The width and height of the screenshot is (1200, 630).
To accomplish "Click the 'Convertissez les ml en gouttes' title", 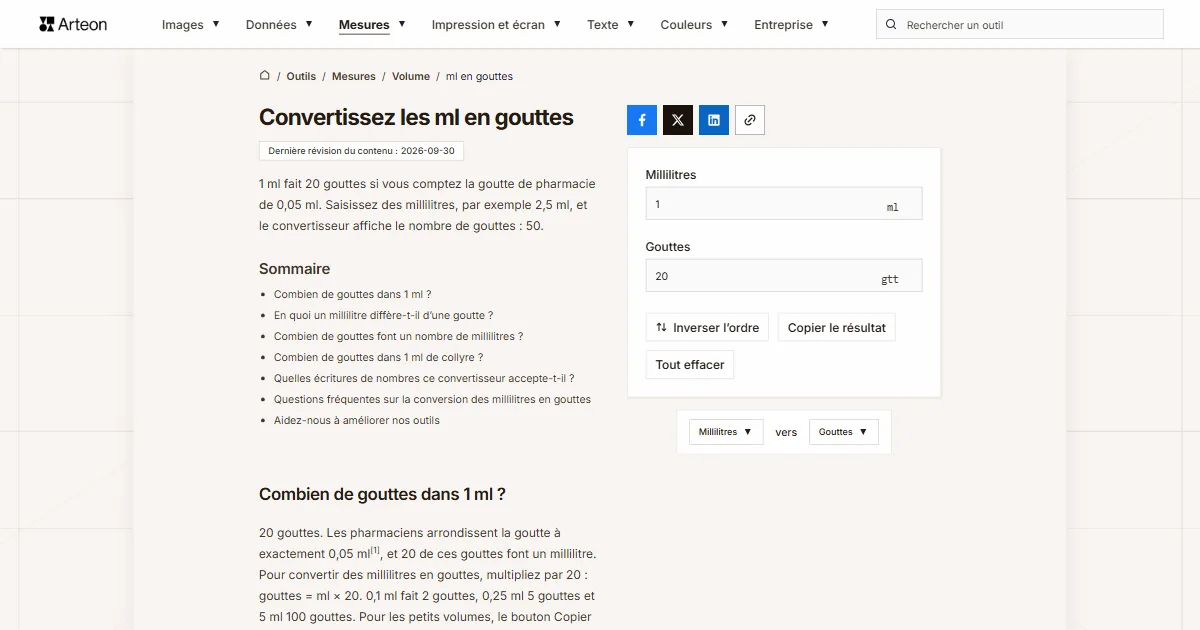I will (416, 117).
